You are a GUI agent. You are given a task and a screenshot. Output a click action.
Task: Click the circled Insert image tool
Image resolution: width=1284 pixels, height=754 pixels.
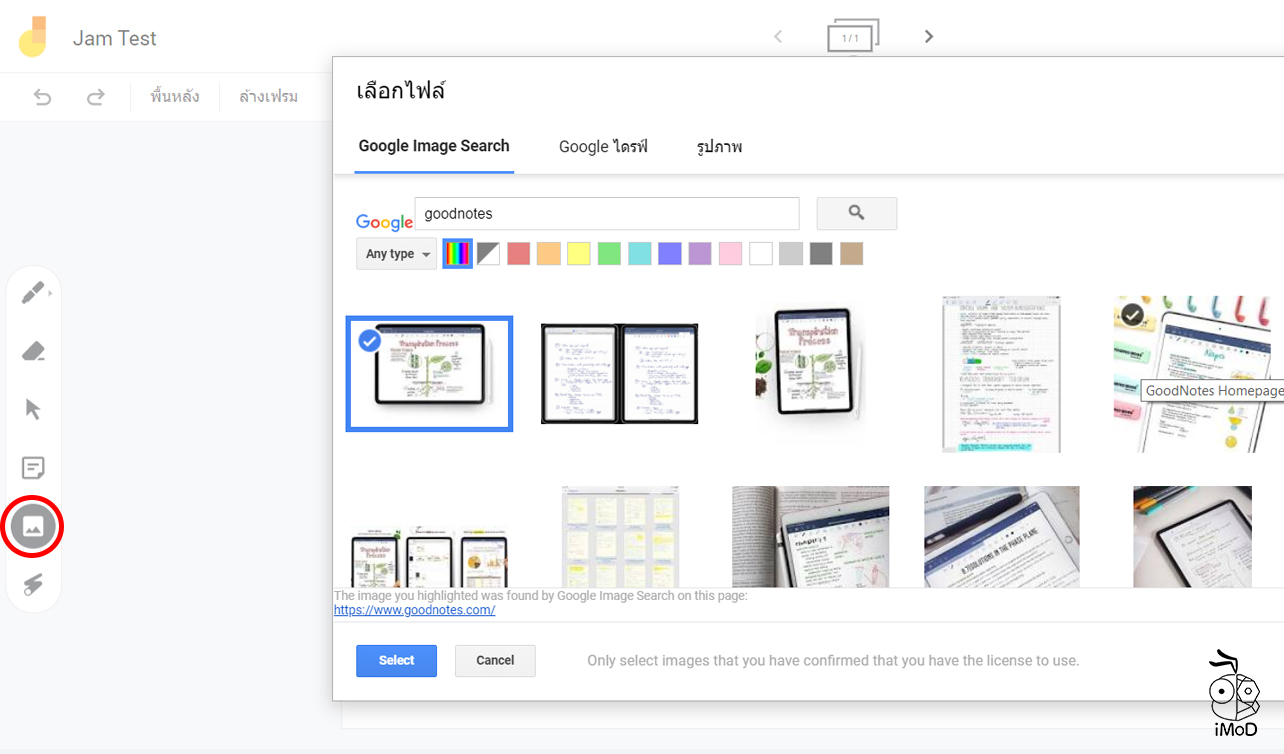33,526
